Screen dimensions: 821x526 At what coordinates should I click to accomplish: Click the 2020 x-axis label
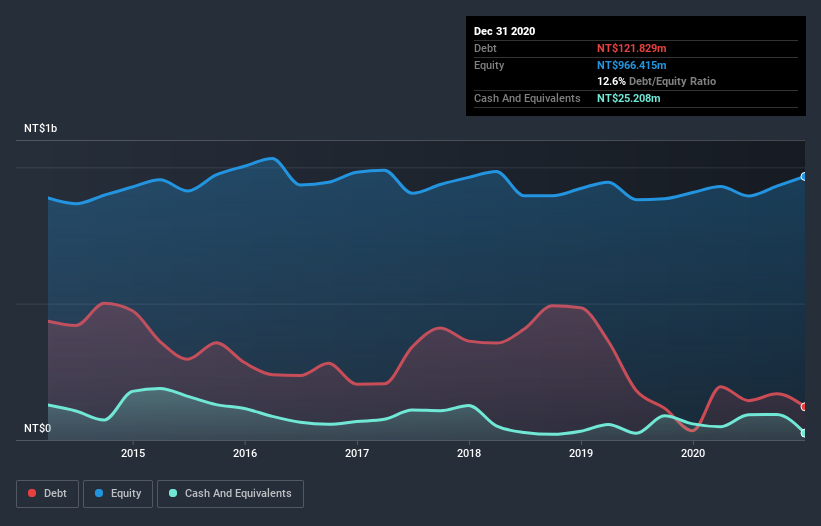[693, 453]
